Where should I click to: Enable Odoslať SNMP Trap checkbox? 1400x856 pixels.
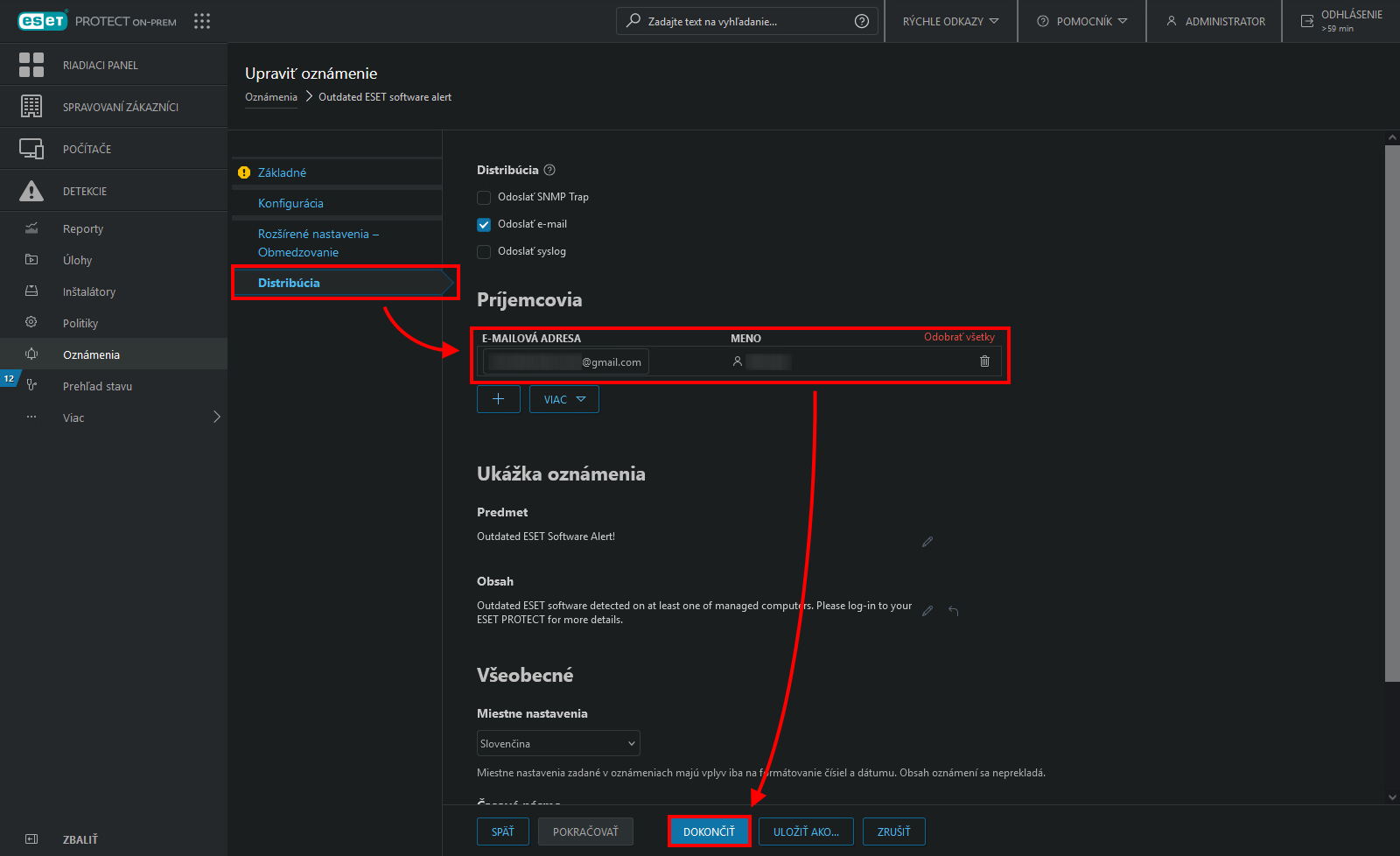click(484, 198)
